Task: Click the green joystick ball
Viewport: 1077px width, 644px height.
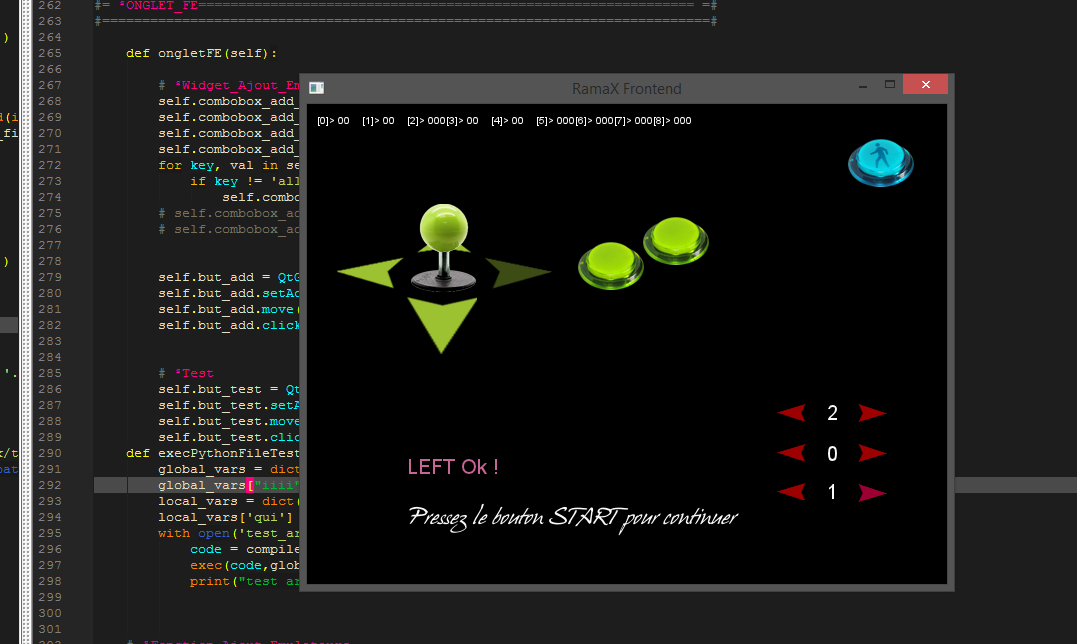Action: [443, 228]
